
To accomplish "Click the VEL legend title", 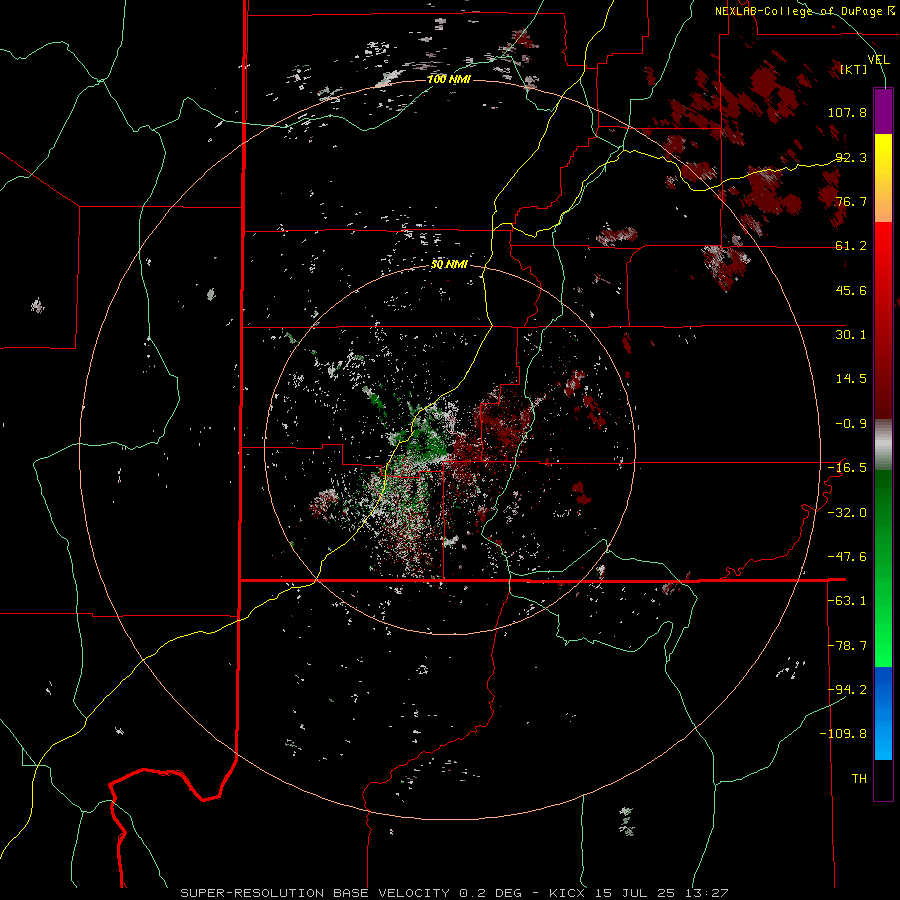I will tap(878, 60).
